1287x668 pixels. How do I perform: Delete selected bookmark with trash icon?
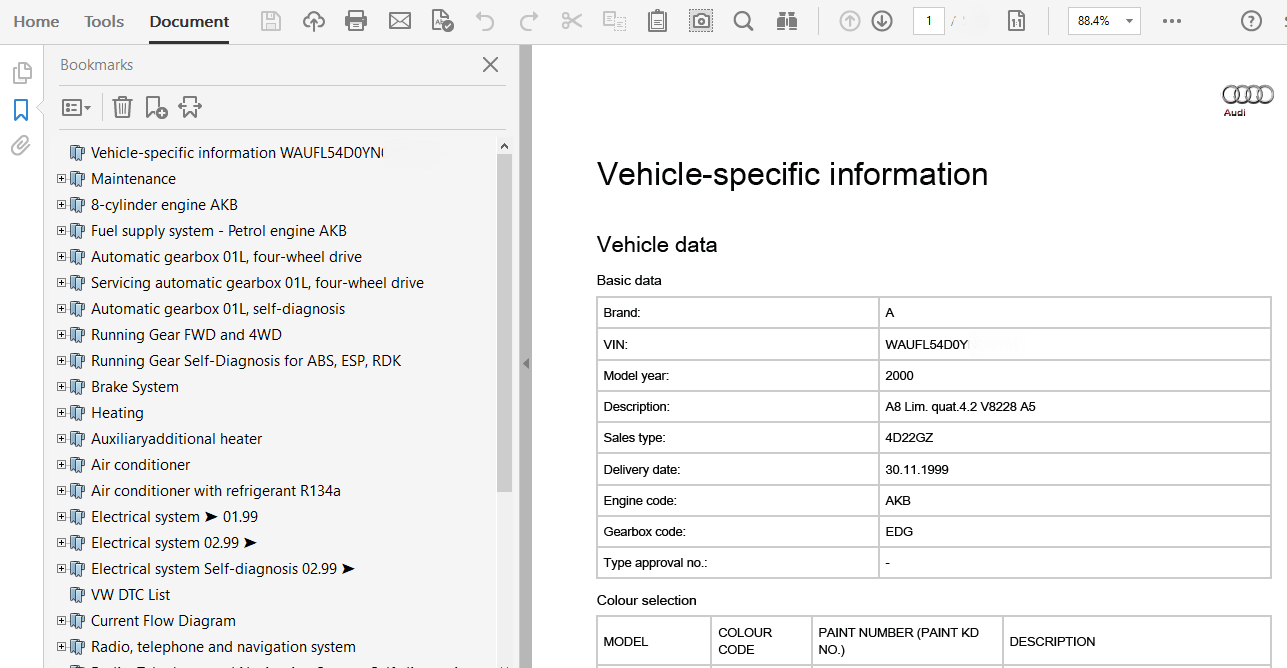122,107
